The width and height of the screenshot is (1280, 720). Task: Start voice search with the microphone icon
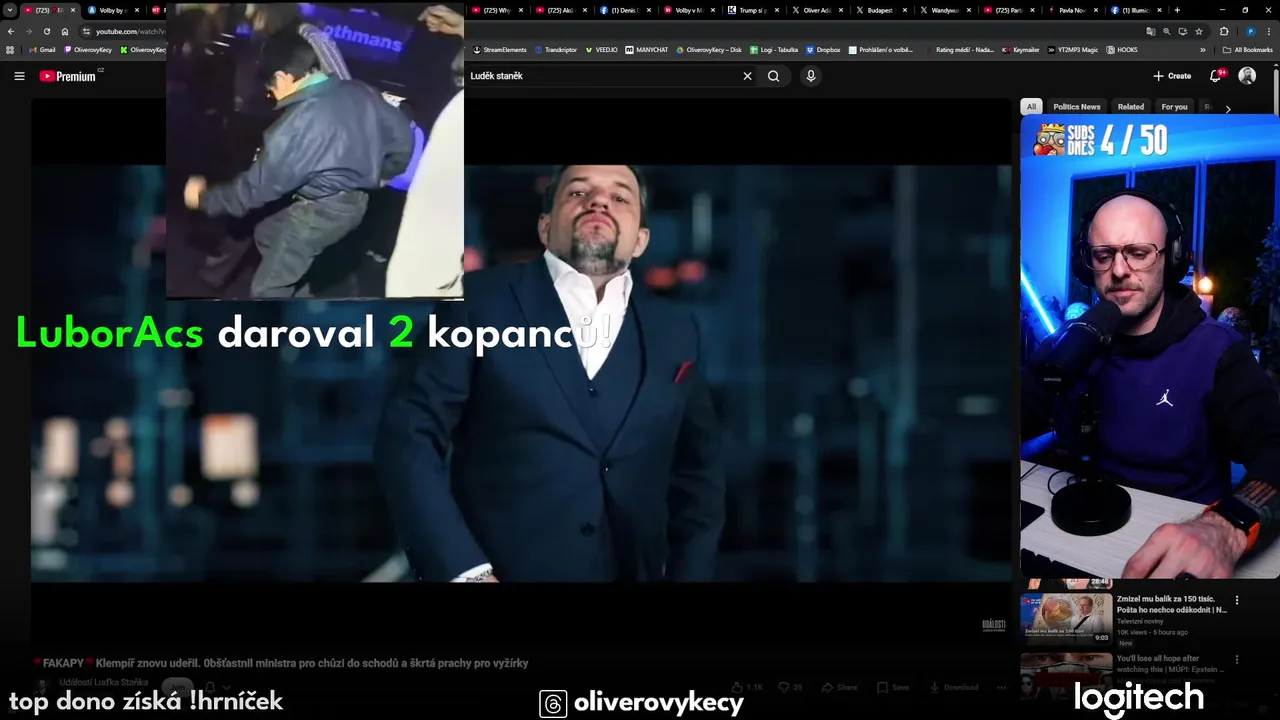pos(811,76)
